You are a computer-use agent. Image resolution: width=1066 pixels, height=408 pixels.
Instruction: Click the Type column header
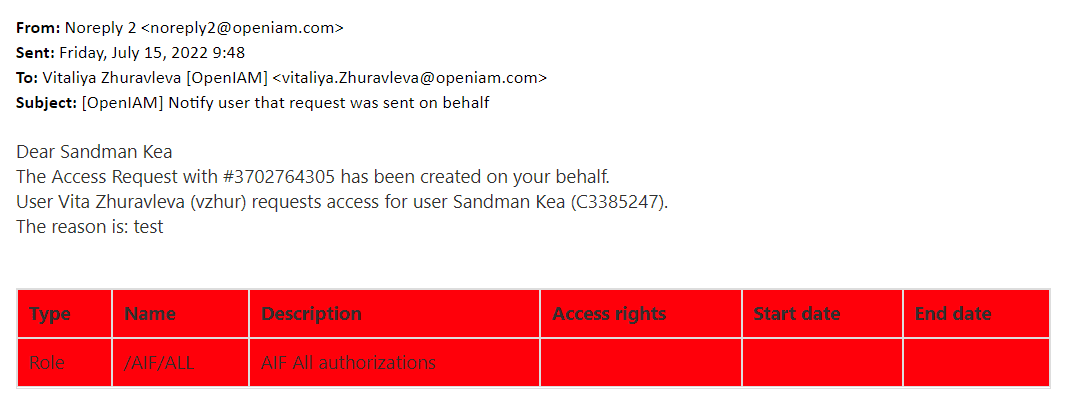[50, 314]
